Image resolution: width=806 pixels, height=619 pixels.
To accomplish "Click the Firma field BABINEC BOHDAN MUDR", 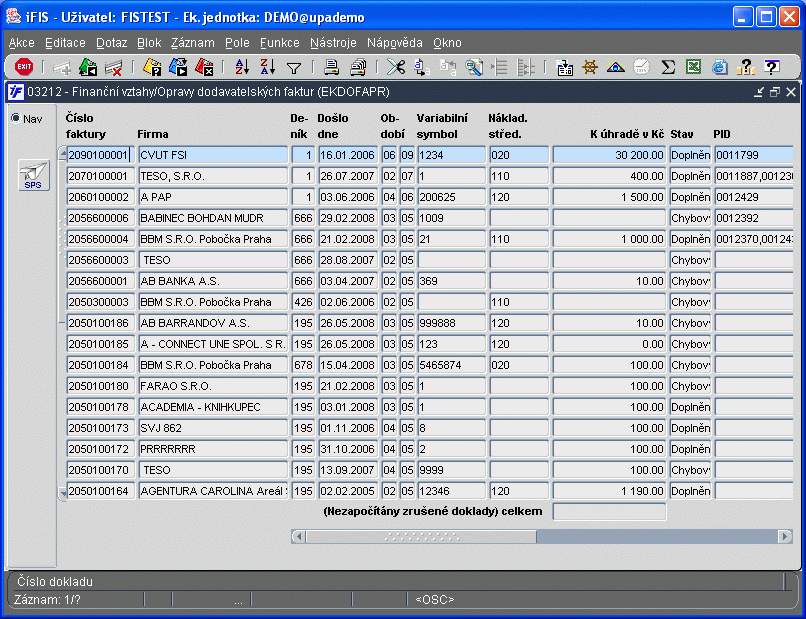I will tap(213, 218).
